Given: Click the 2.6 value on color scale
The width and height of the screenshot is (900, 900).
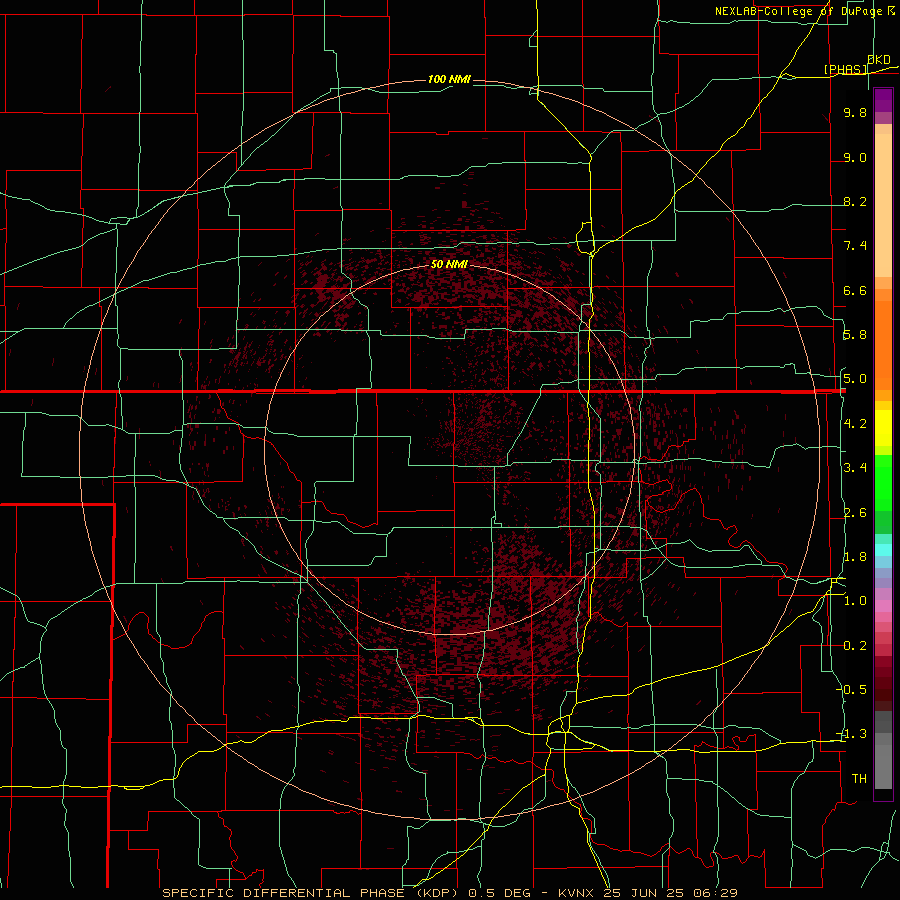Looking at the screenshot, I should coord(855,513).
